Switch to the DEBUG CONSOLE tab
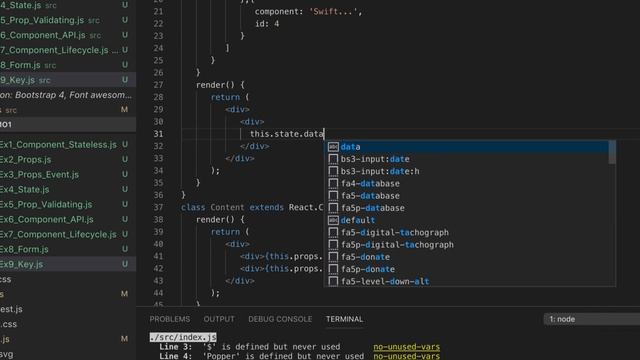Screen dimensions: 640x360 [280, 319]
